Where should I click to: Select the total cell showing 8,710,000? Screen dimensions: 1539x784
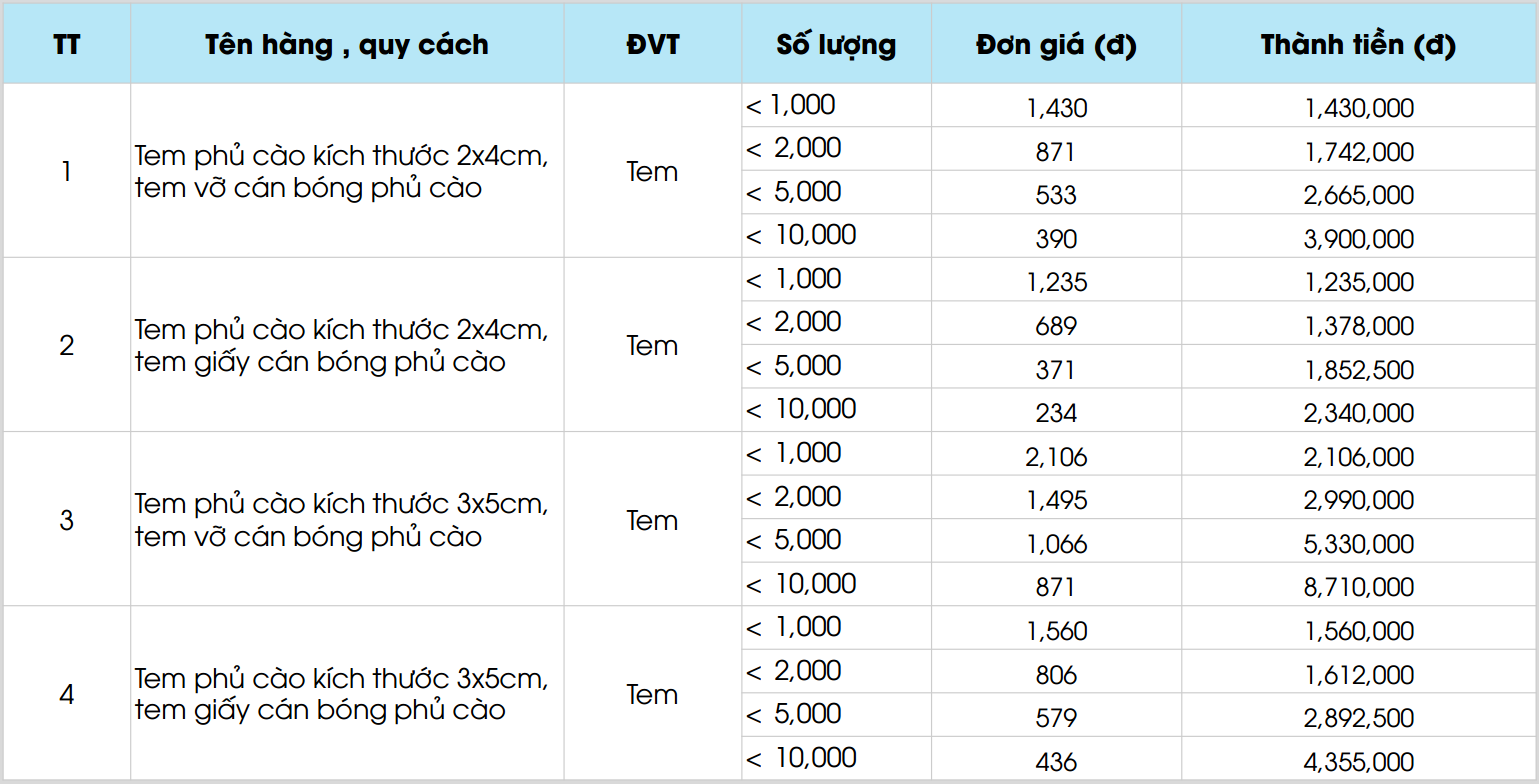tap(1358, 585)
